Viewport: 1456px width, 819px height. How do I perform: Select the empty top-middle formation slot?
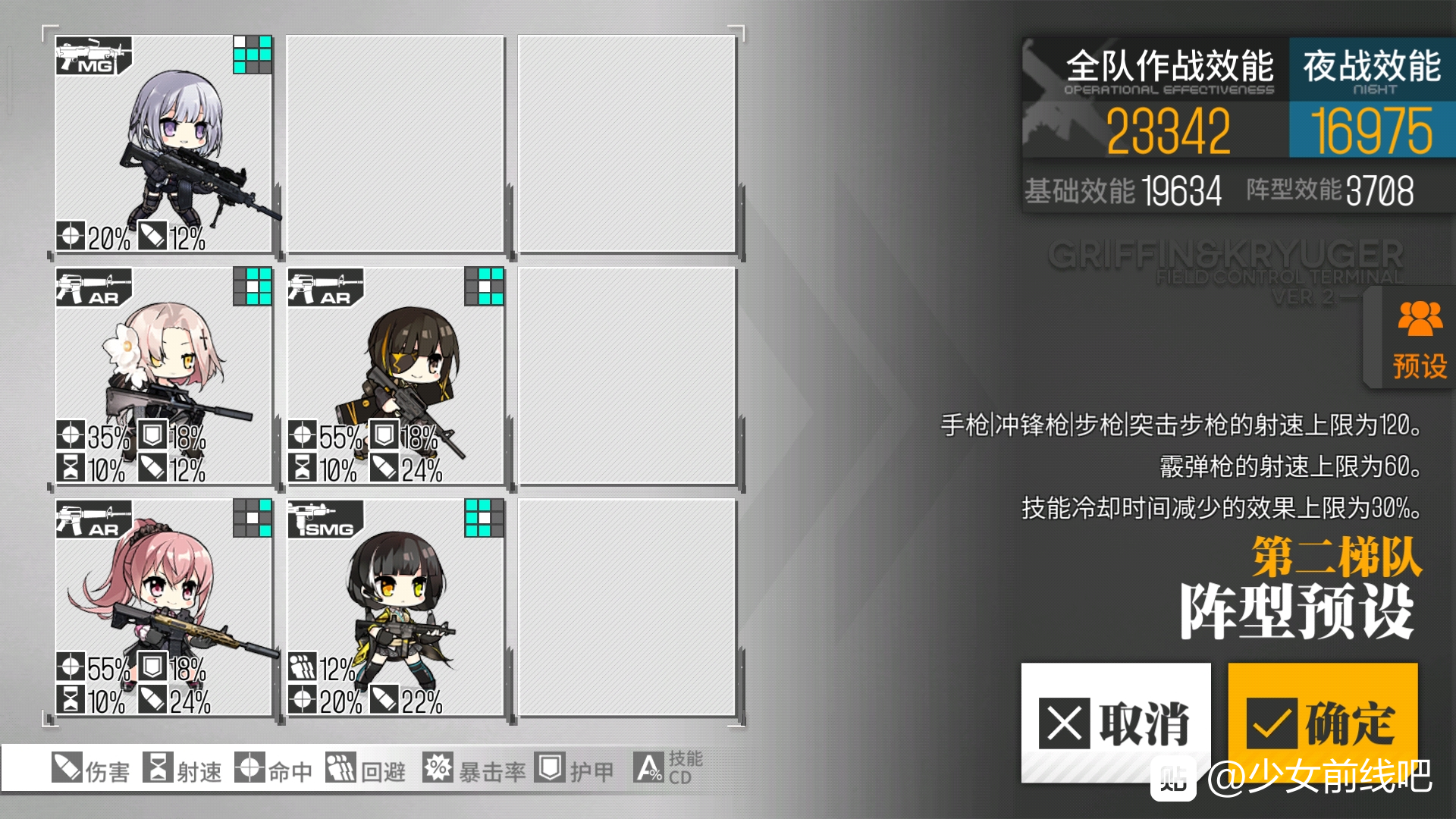pos(395,143)
